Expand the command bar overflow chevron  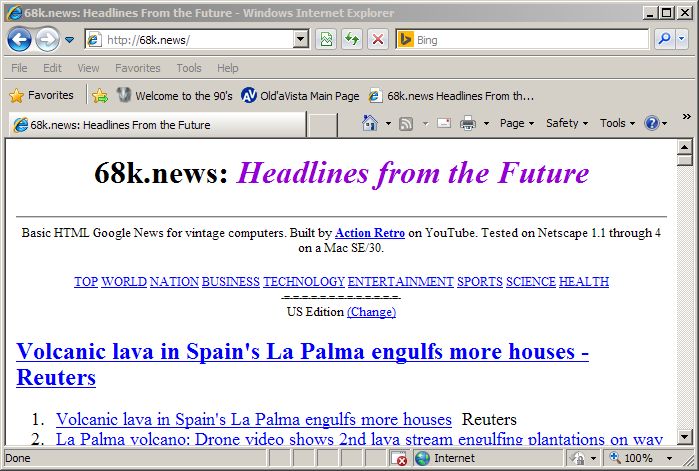tap(687, 117)
